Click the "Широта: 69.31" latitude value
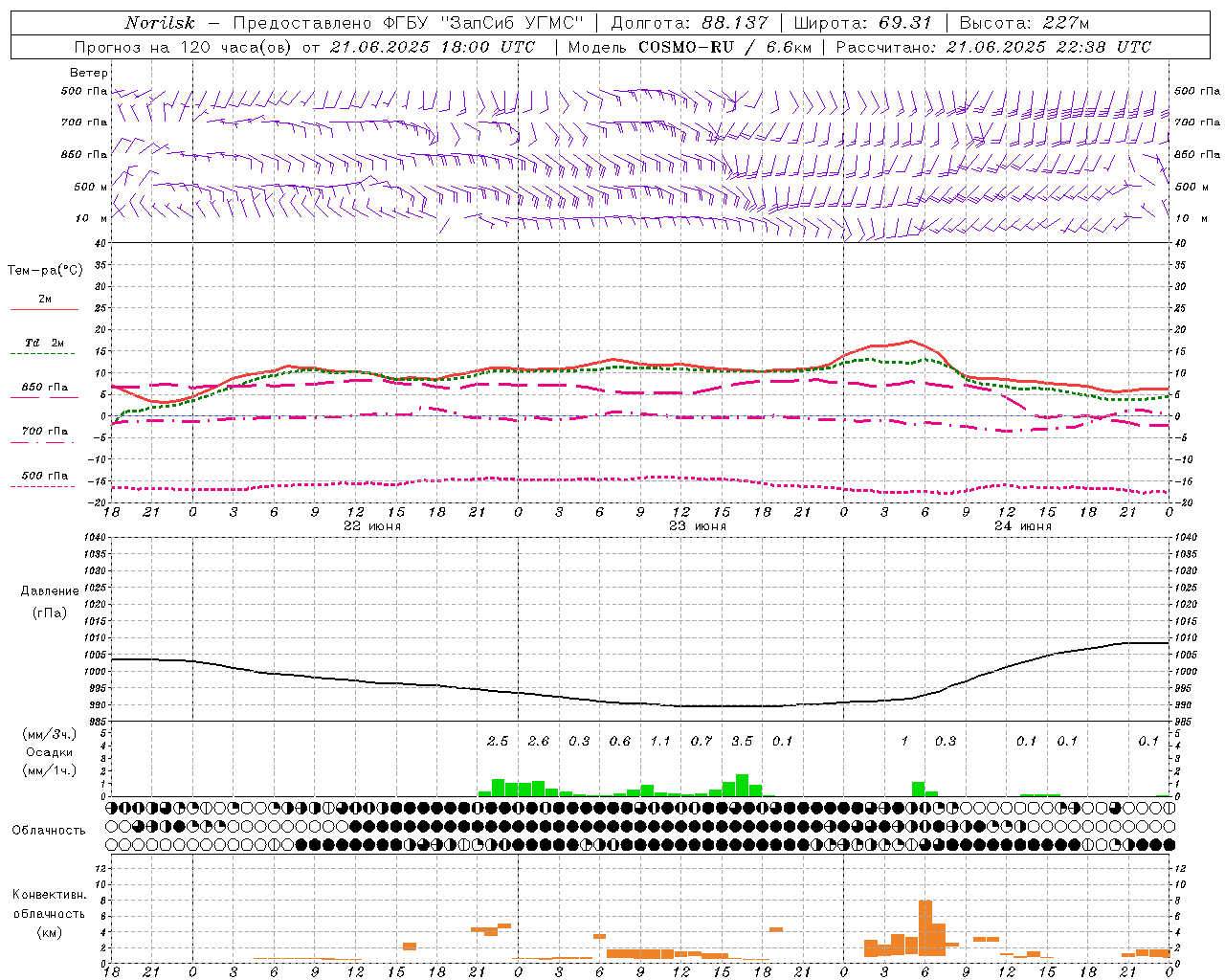1225x980 pixels. coord(863,23)
